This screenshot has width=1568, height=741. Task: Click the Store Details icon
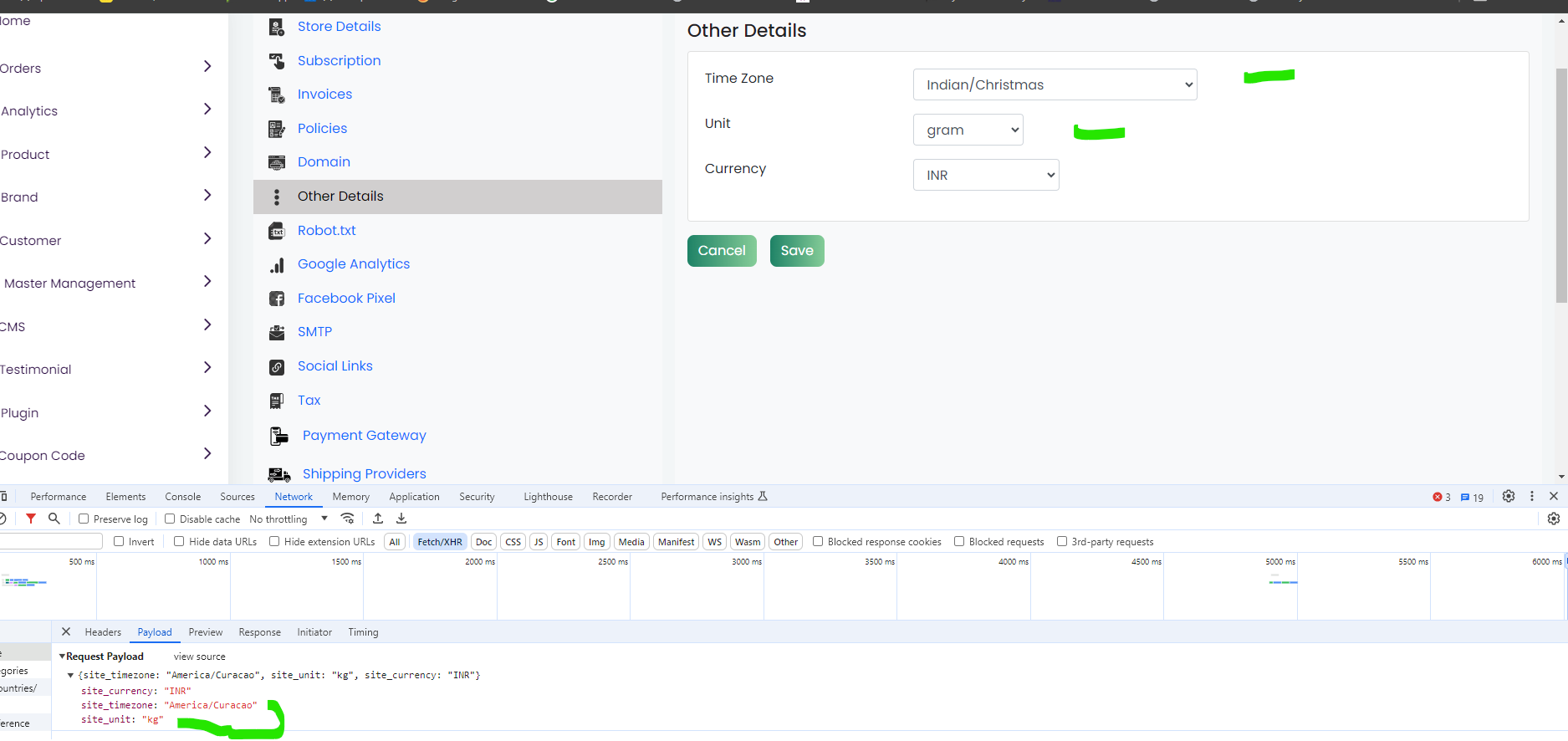(x=277, y=27)
